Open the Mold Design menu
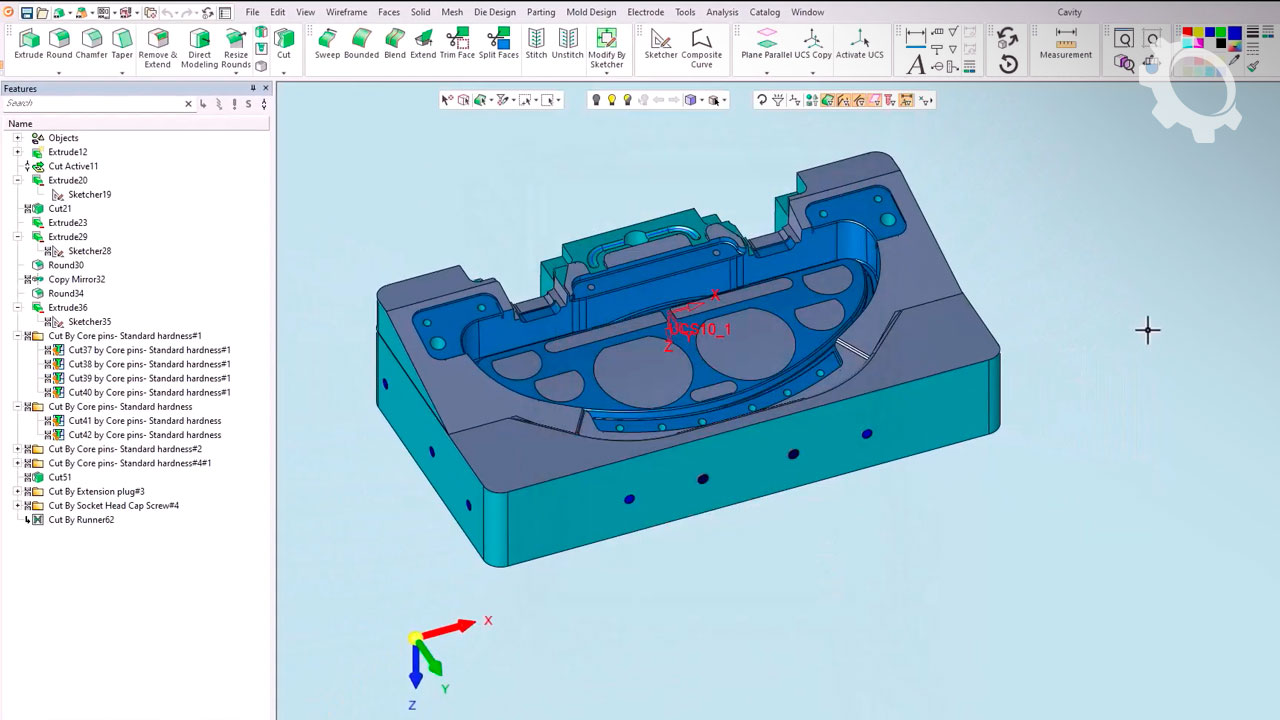 [x=591, y=12]
